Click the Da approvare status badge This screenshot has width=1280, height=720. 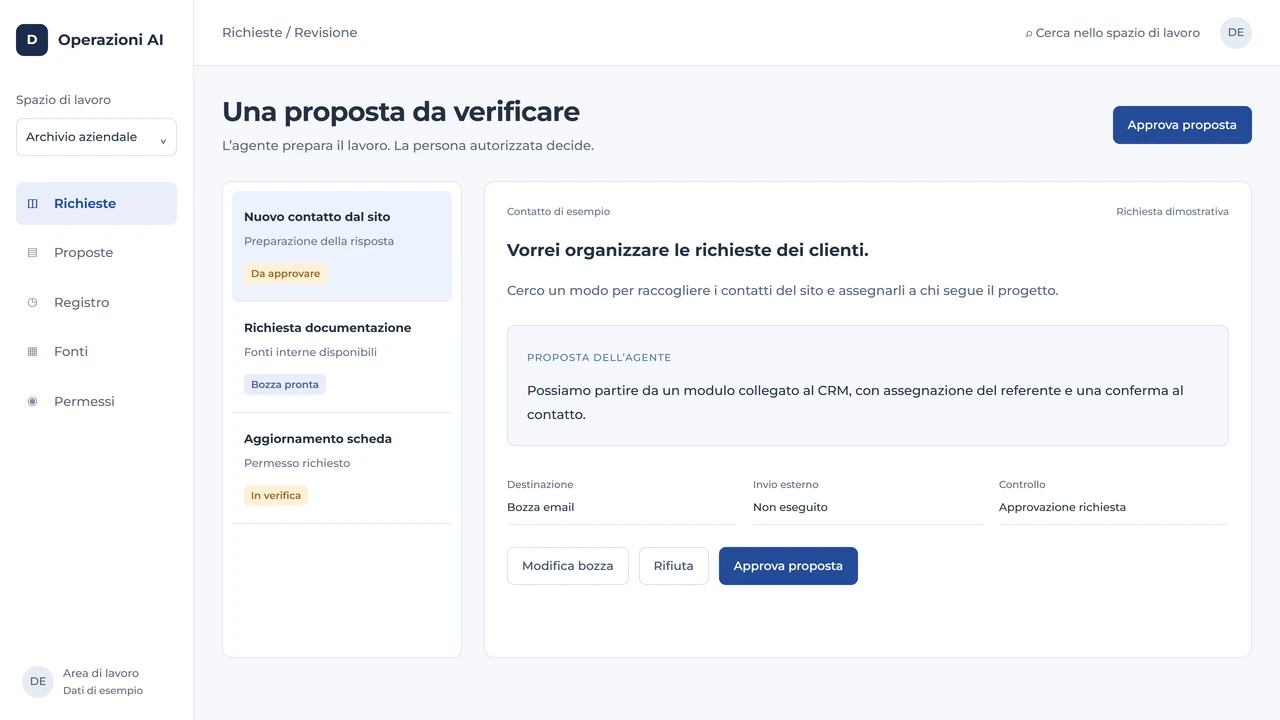(286, 273)
